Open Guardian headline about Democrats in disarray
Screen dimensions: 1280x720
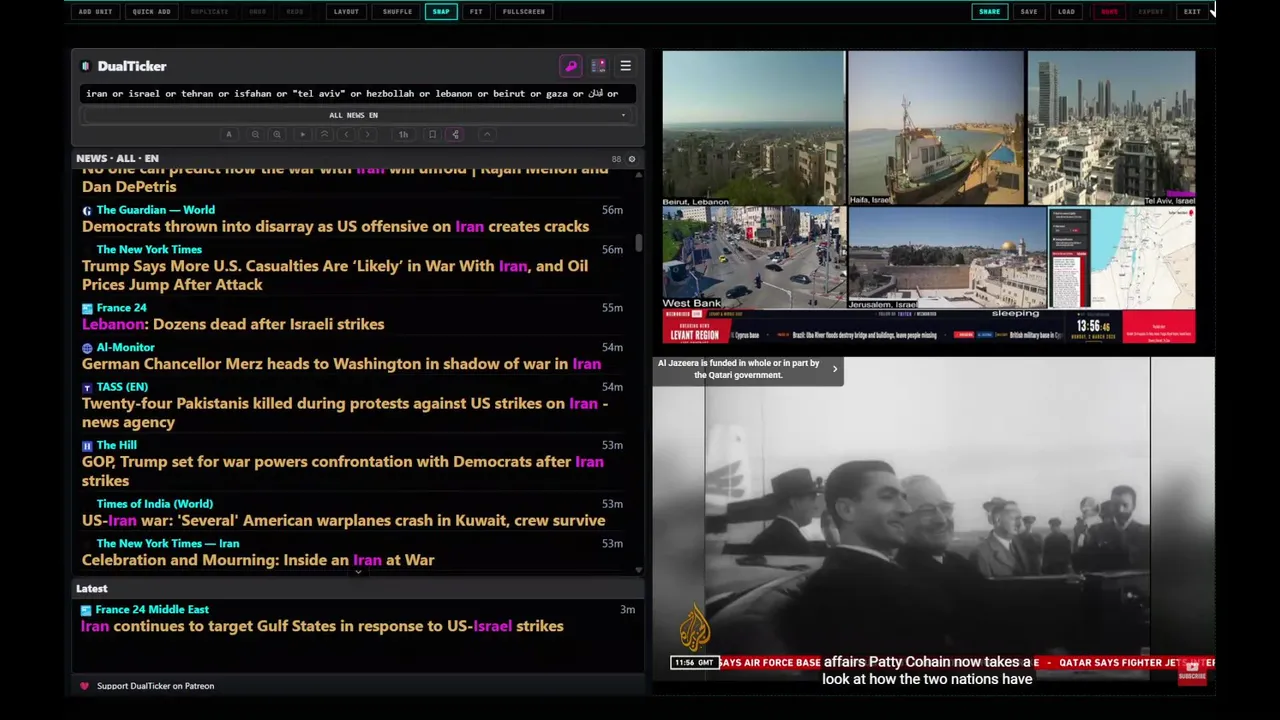click(x=335, y=227)
